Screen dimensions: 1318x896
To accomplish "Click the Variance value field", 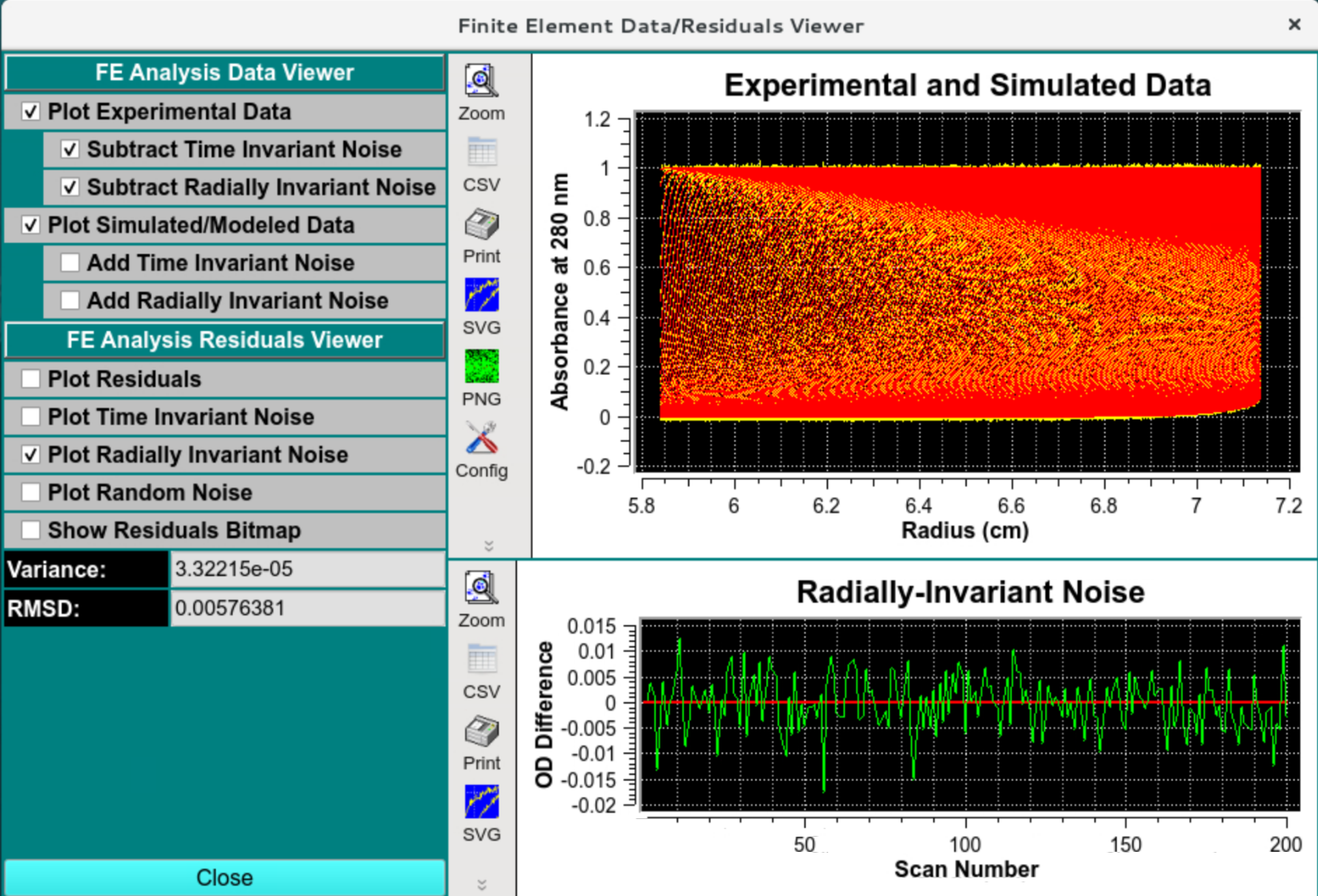I will point(307,570).
